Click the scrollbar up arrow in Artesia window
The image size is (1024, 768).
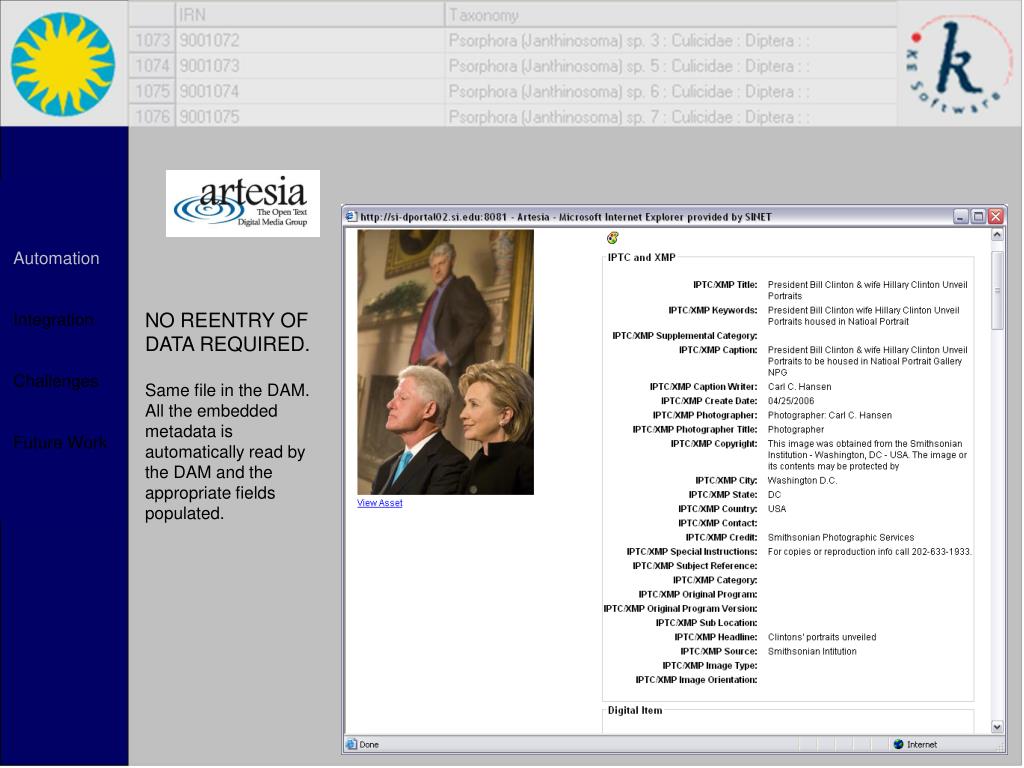tap(997, 234)
